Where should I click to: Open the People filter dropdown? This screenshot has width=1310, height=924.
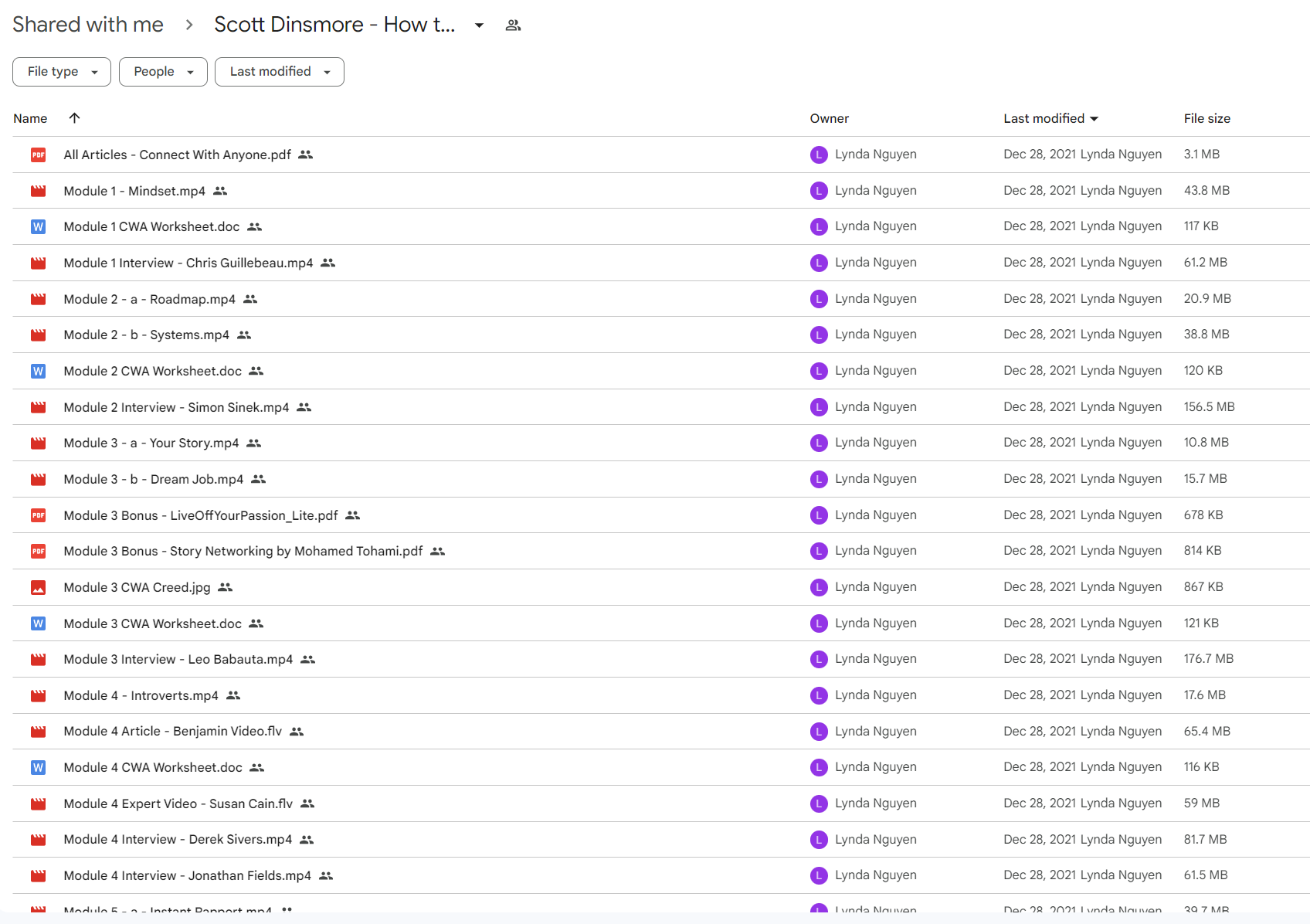[163, 72]
